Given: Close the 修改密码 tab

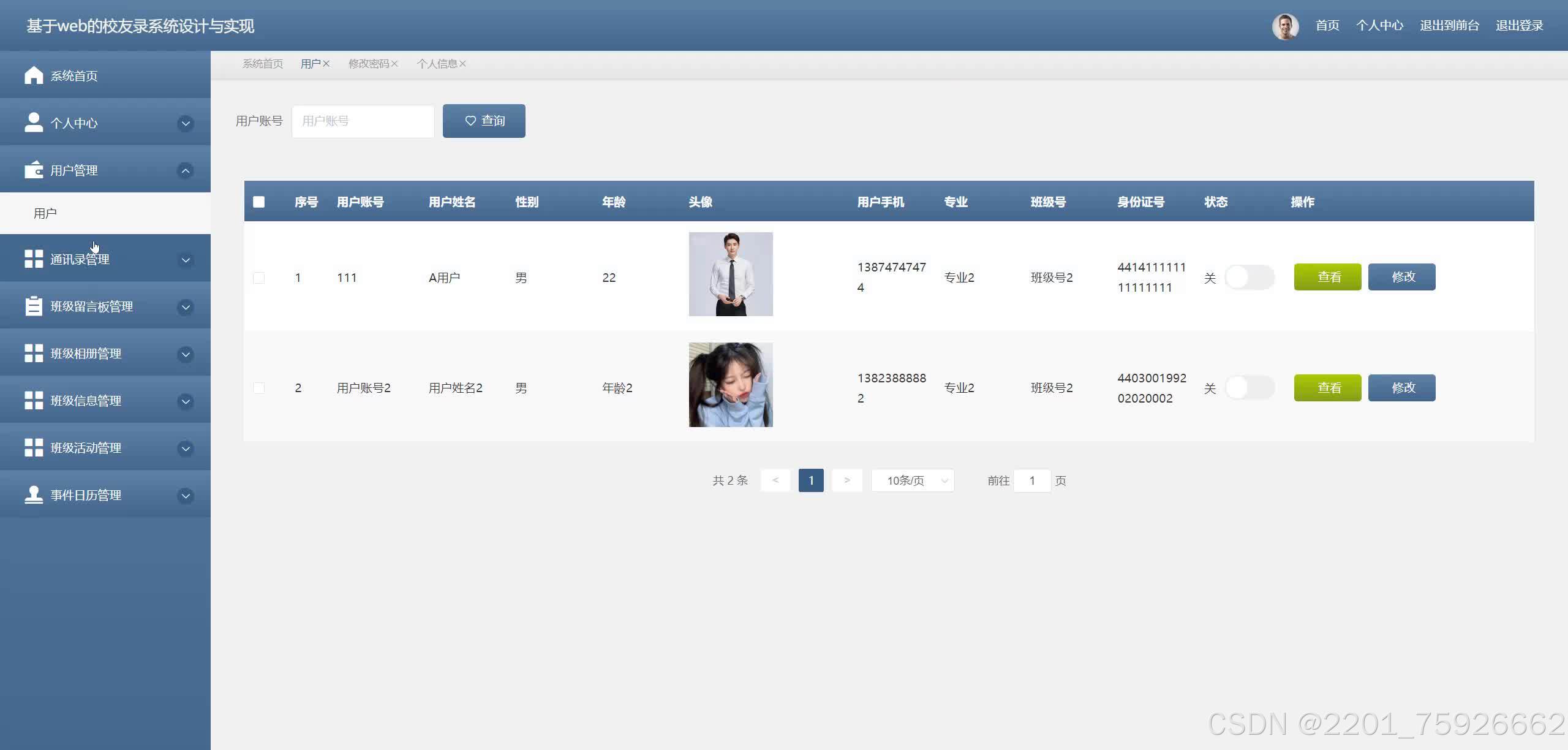Looking at the screenshot, I should tap(394, 64).
